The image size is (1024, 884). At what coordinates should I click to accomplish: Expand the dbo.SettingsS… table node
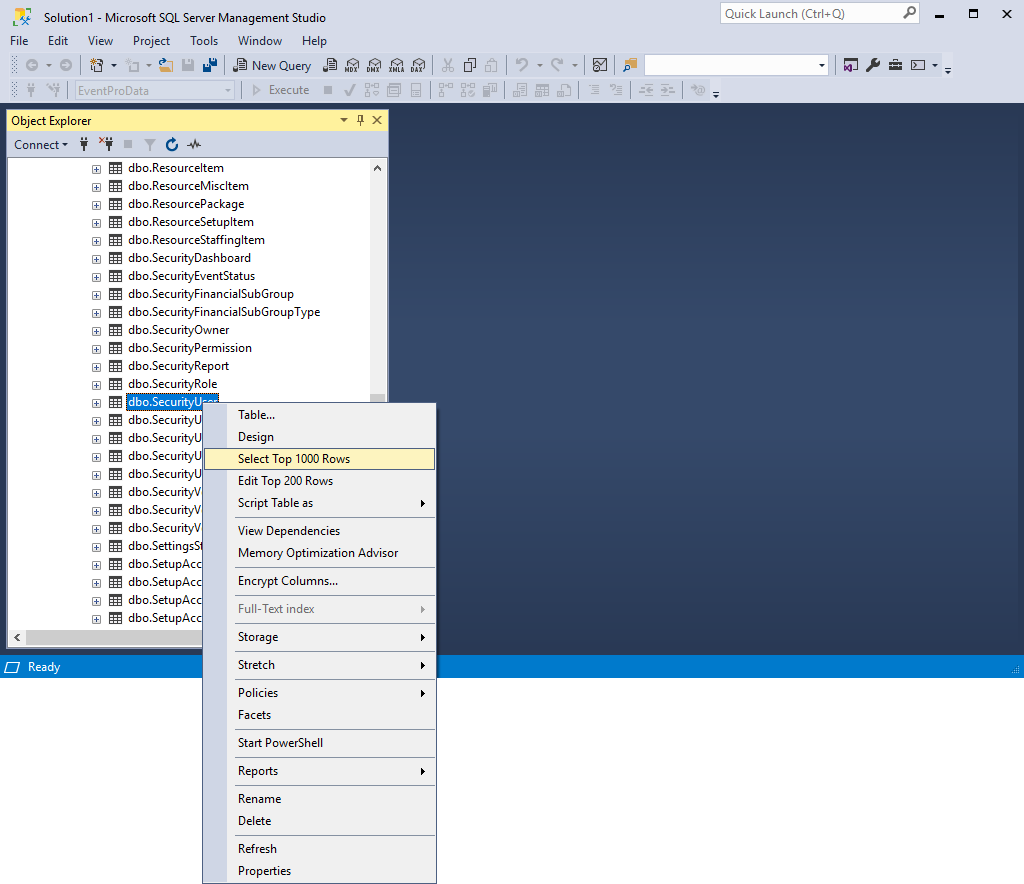97,546
